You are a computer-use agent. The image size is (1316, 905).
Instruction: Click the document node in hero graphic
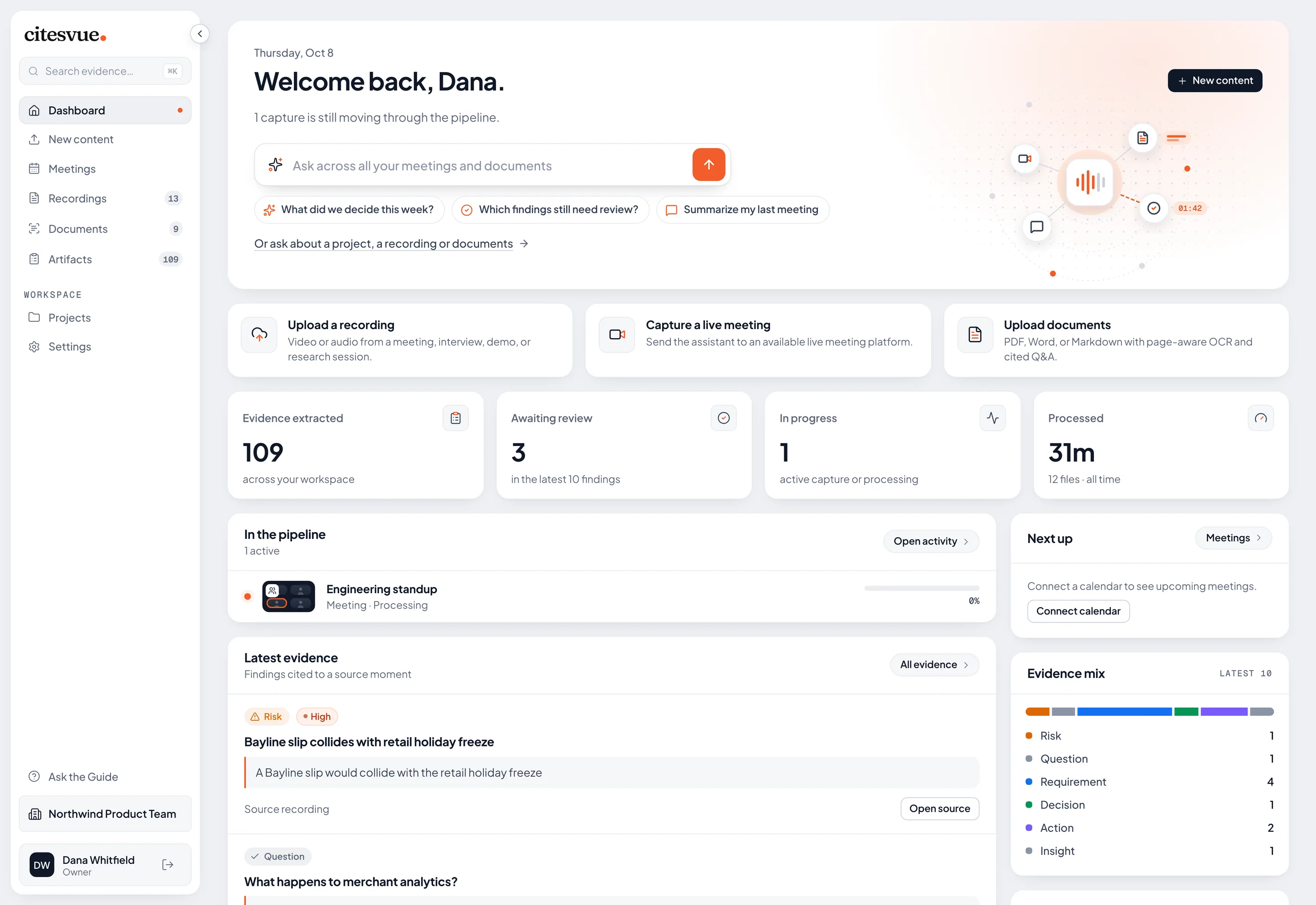click(1142, 138)
